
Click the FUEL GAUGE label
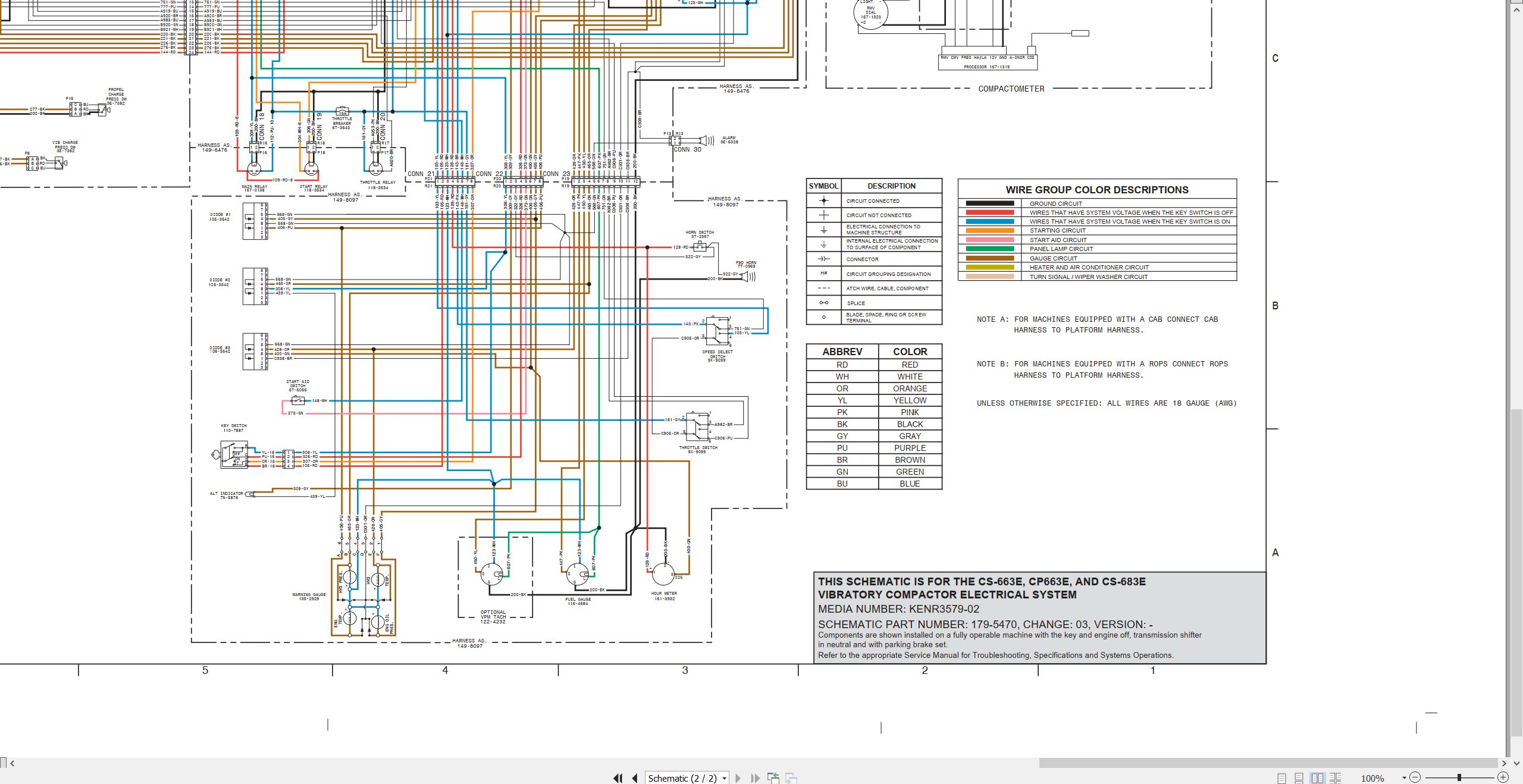click(578, 601)
